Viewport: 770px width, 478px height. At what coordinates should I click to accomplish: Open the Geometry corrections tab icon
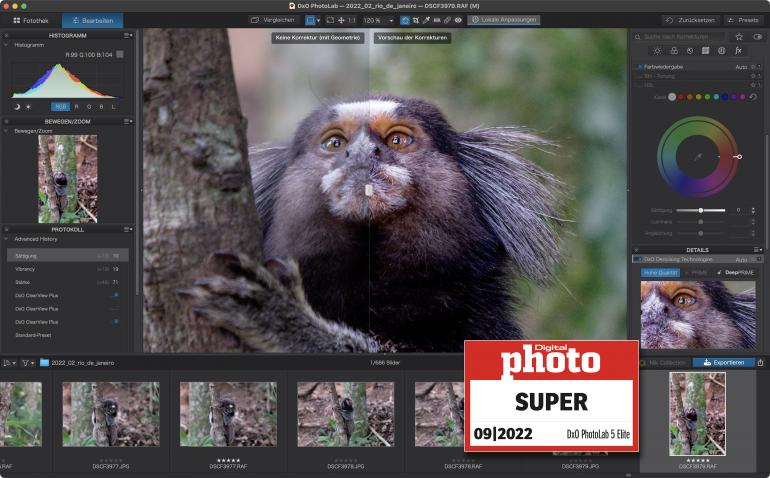[x=706, y=51]
